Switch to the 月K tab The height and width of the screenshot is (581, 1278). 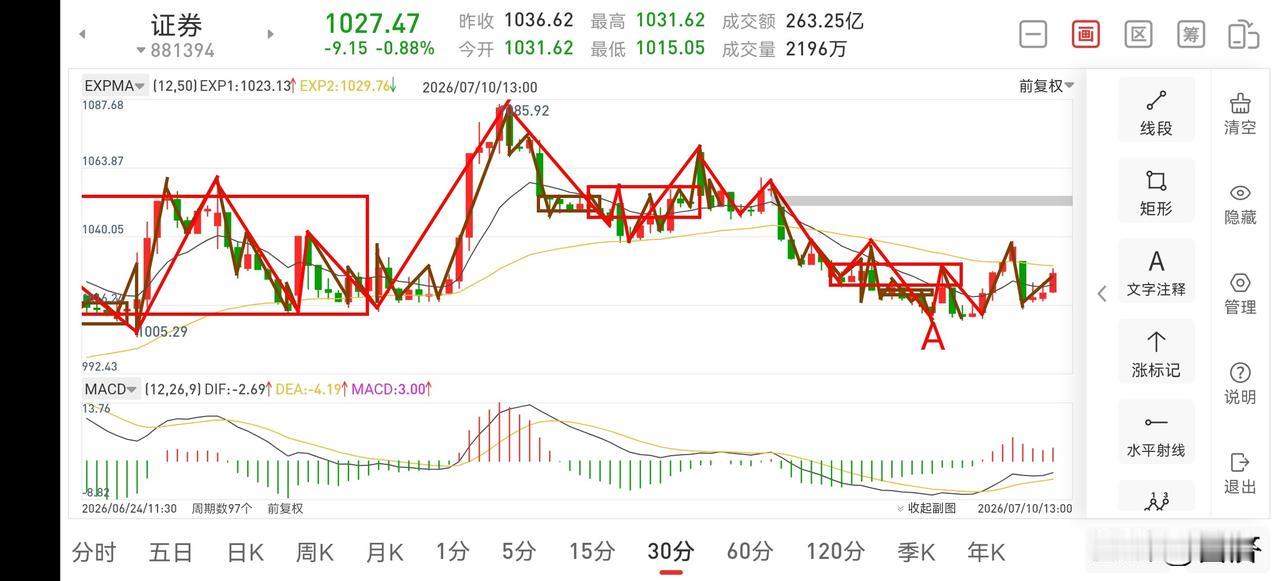384,551
